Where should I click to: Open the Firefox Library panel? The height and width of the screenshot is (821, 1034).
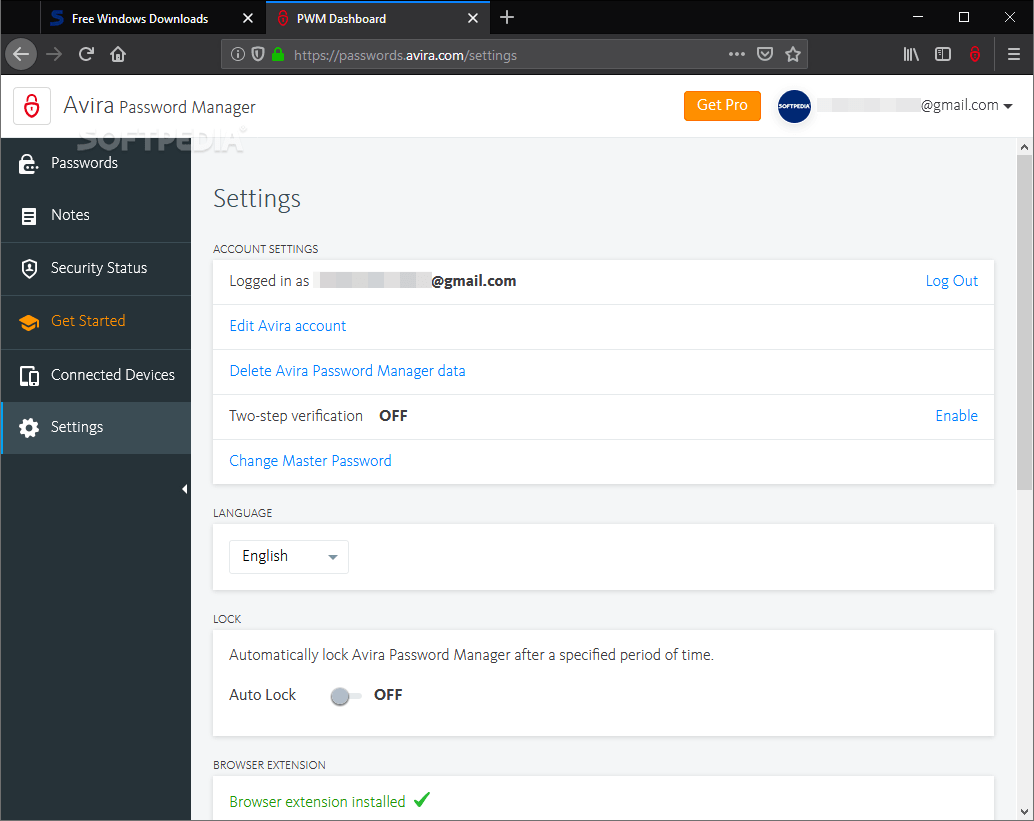pyautogui.click(x=911, y=54)
